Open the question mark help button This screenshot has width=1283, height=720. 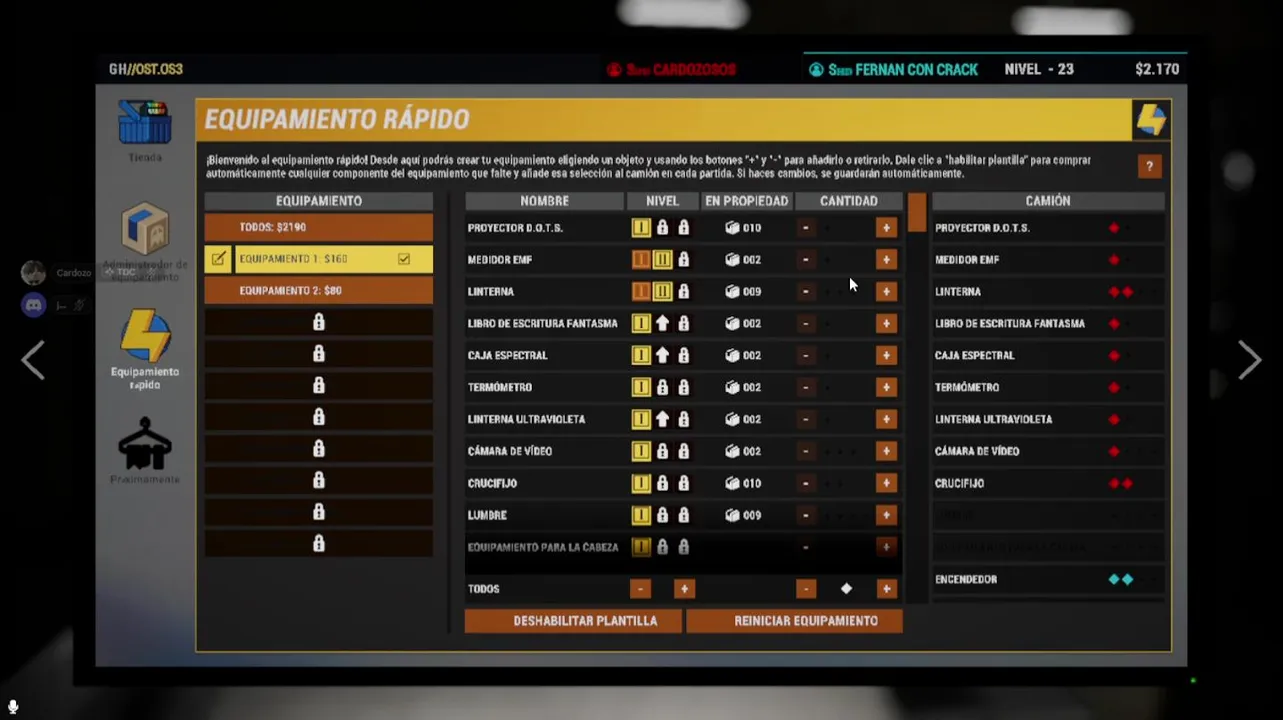coord(1149,167)
